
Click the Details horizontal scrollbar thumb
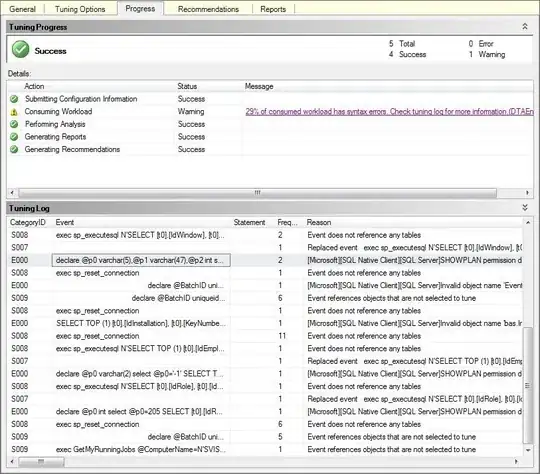click(x=257, y=193)
